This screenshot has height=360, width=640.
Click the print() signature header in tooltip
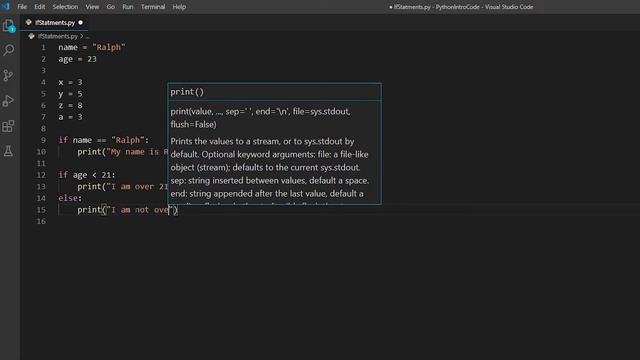click(x=187, y=92)
